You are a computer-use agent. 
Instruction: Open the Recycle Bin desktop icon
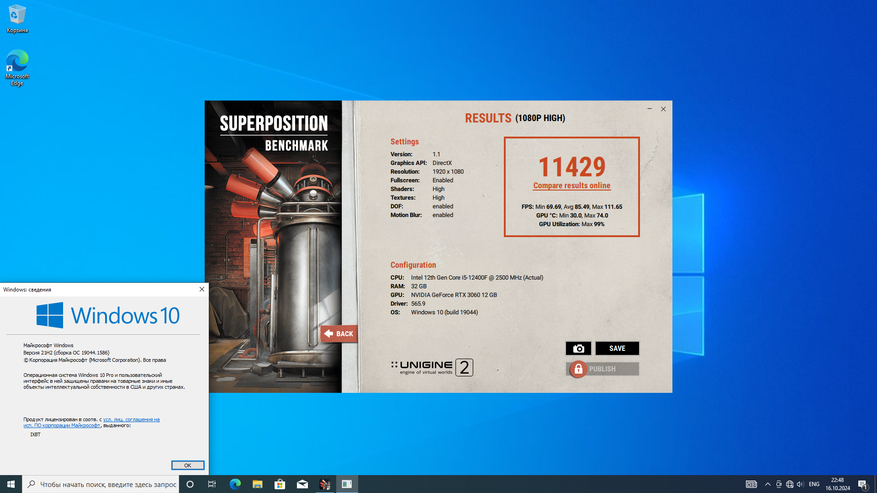[17, 19]
